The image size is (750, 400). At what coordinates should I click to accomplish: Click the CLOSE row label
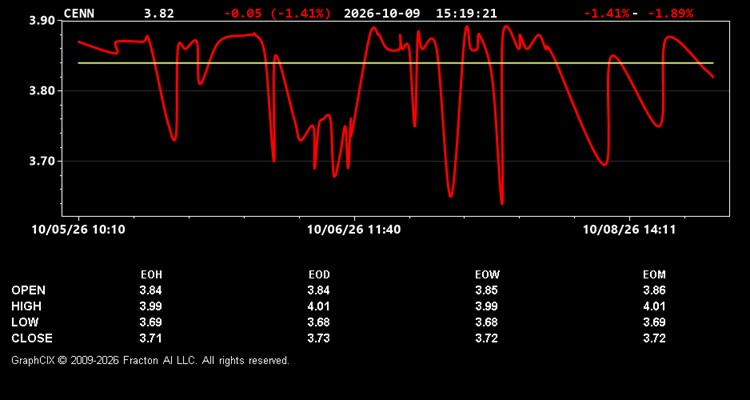point(32,338)
